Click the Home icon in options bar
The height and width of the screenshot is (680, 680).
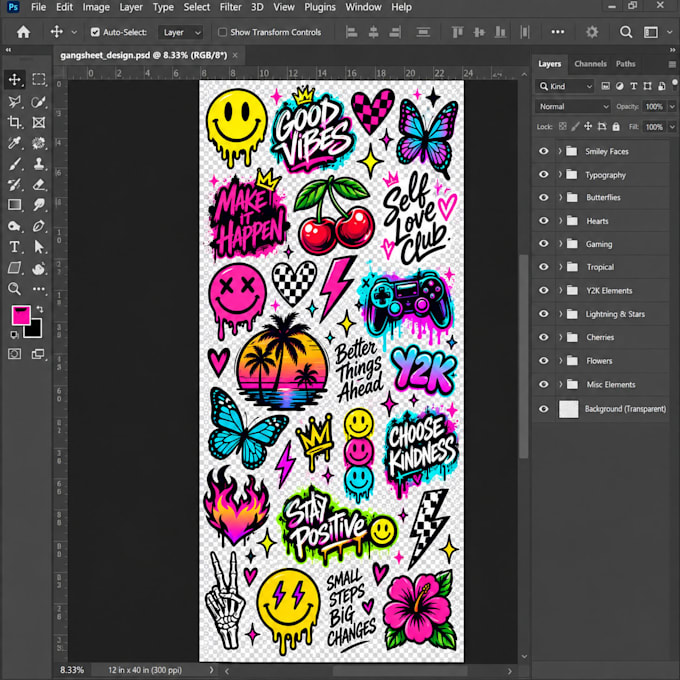click(x=23, y=32)
